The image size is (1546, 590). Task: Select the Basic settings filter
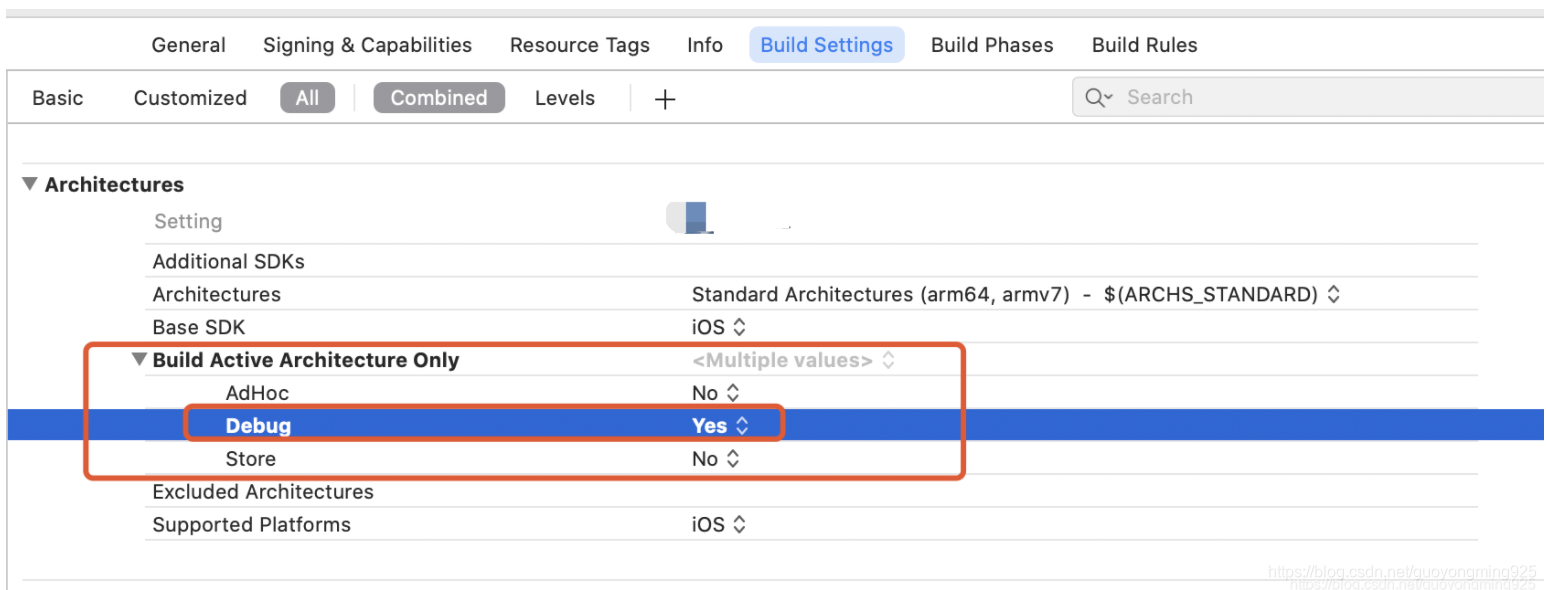(57, 97)
